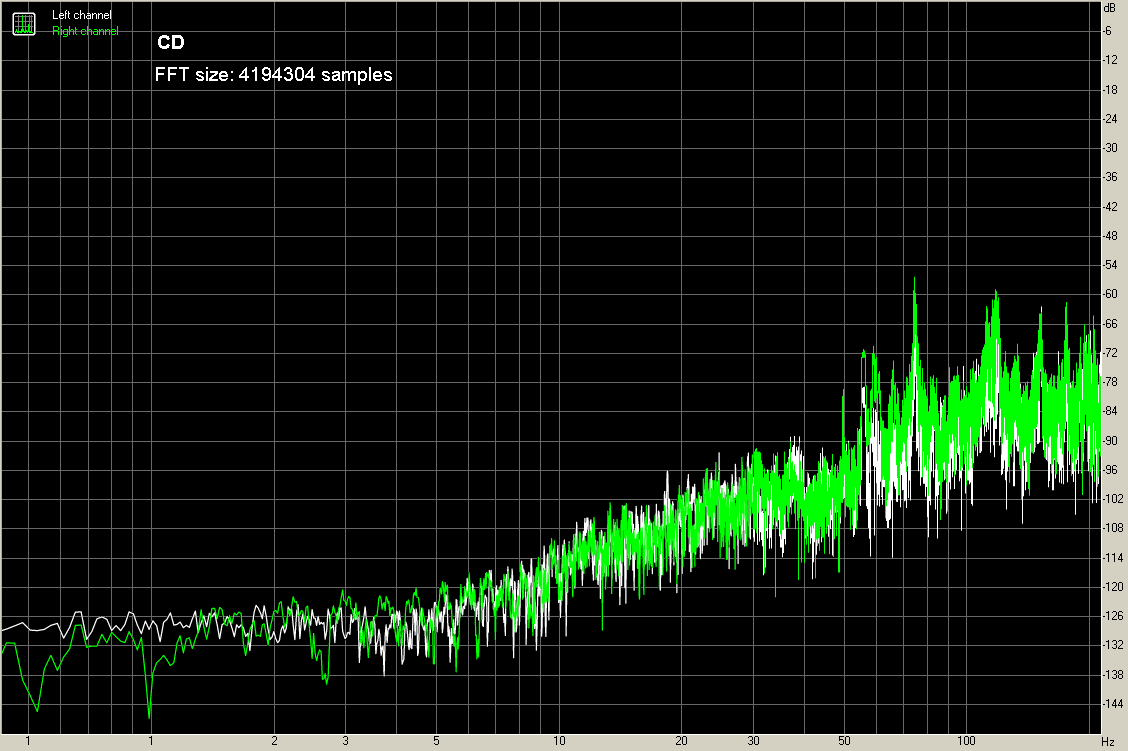Click the spectrum graph icon beside the legend
The height and width of the screenshot is (751, 1128).
[24, 24]
